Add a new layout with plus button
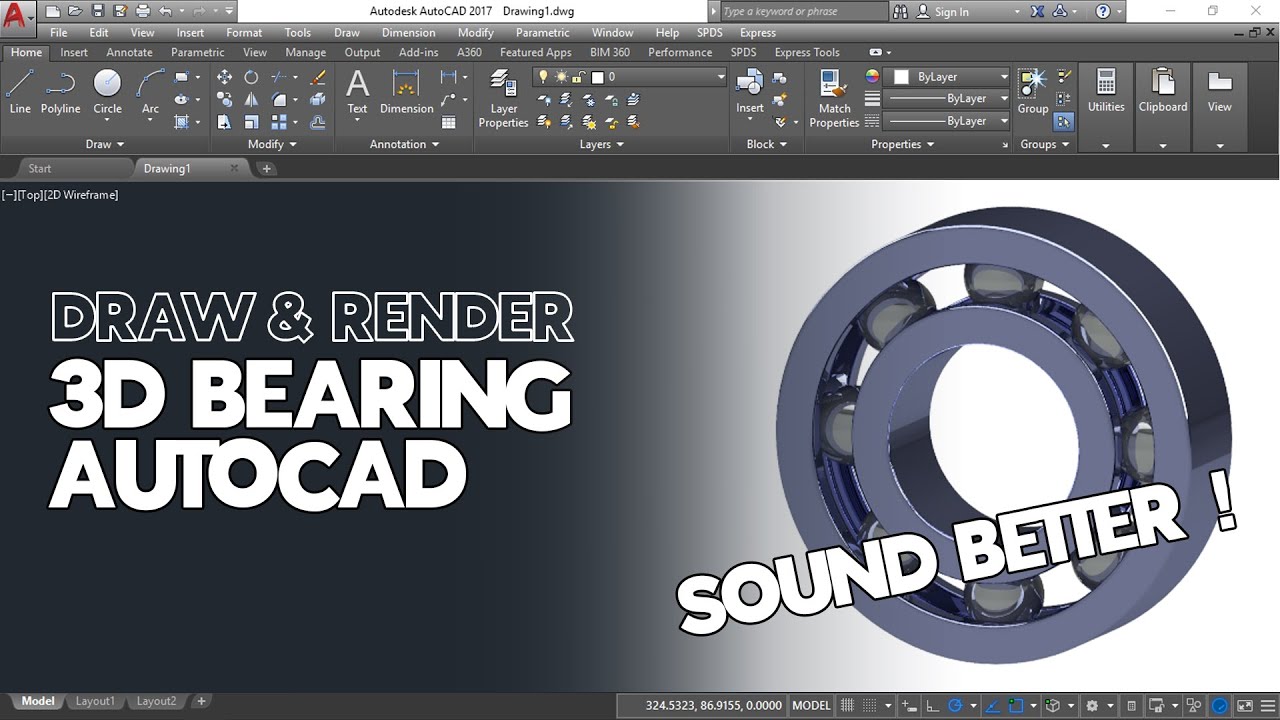Viewport: 1280px width, 720px height. (201, 701)
